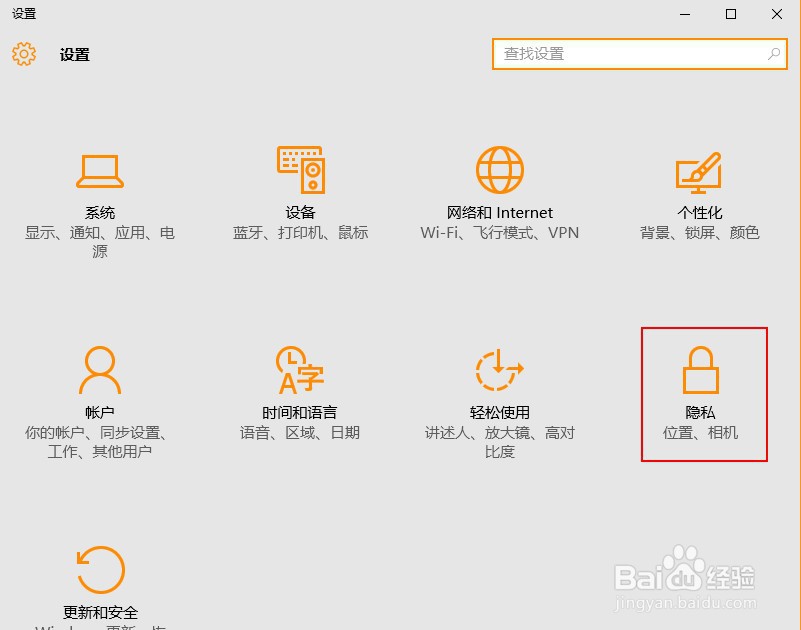Open the 个性化 paintbrush icon
Screen dimensions: 801x630
699,172
